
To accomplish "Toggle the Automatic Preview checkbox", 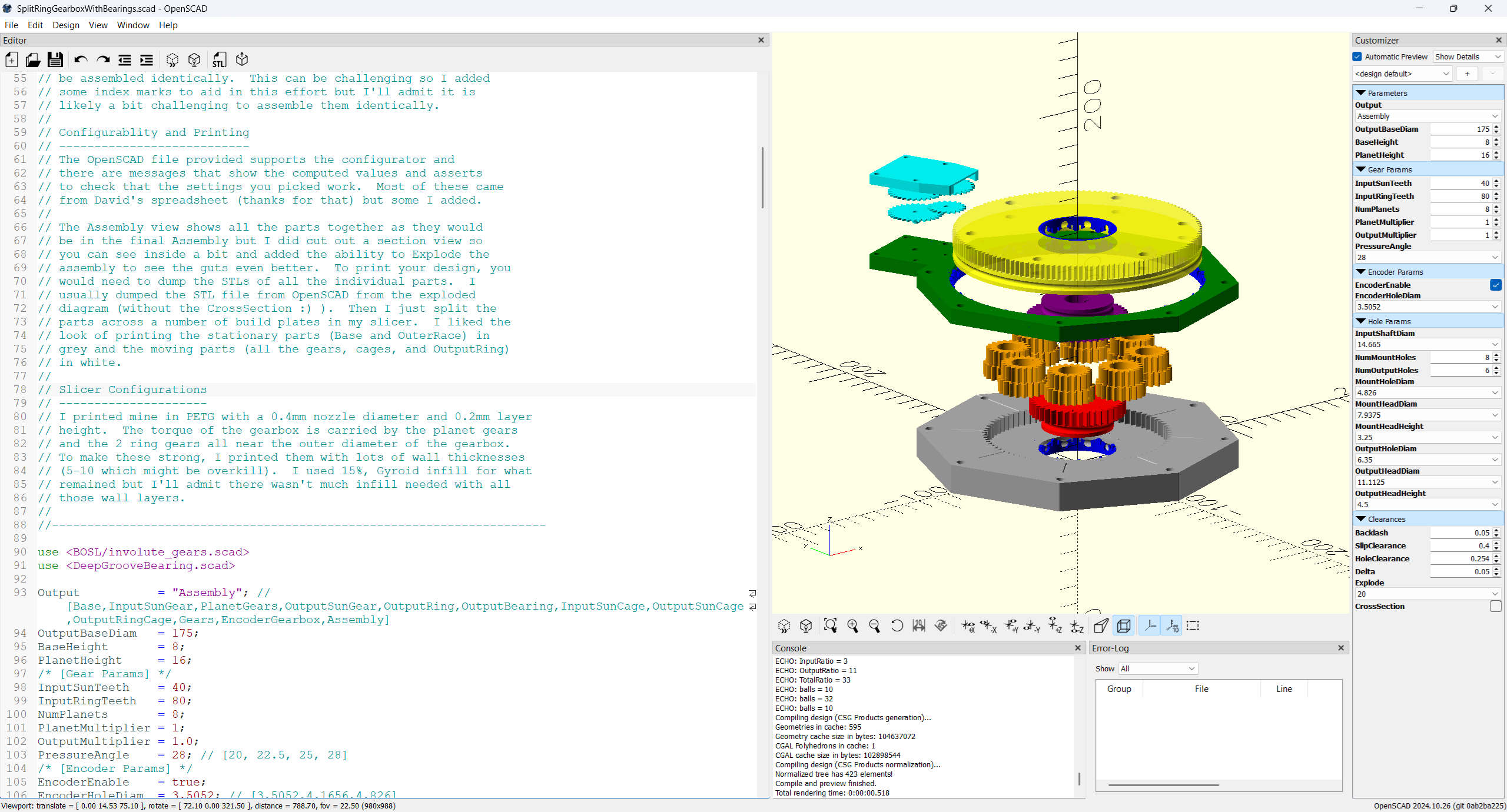I will pos(1357,56).
